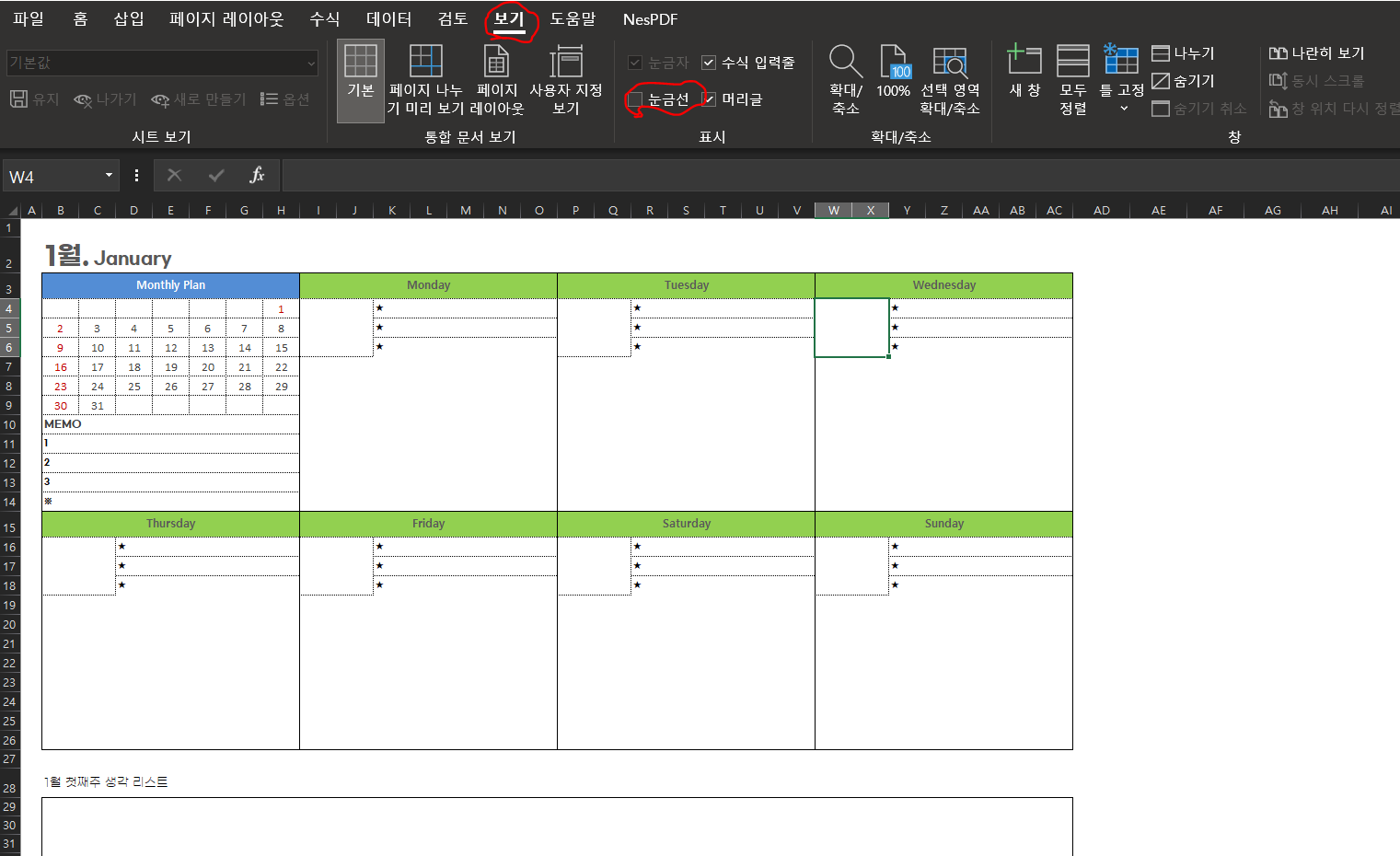Click the Sunday header cell
1400x856 pixels.
(x=943, y=524)
